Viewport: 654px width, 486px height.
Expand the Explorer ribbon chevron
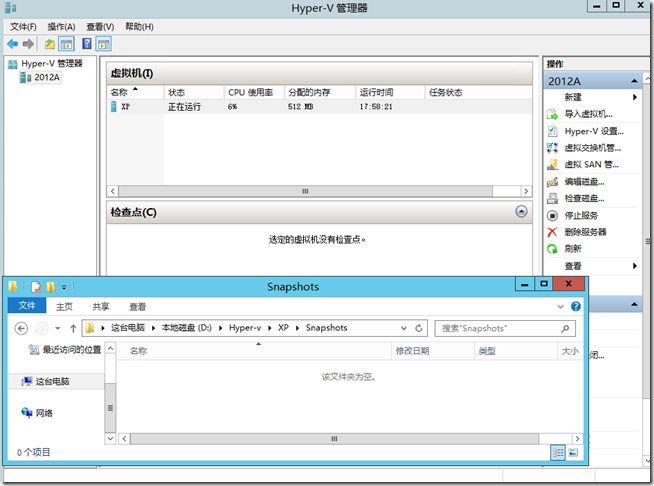click(561, 307)
